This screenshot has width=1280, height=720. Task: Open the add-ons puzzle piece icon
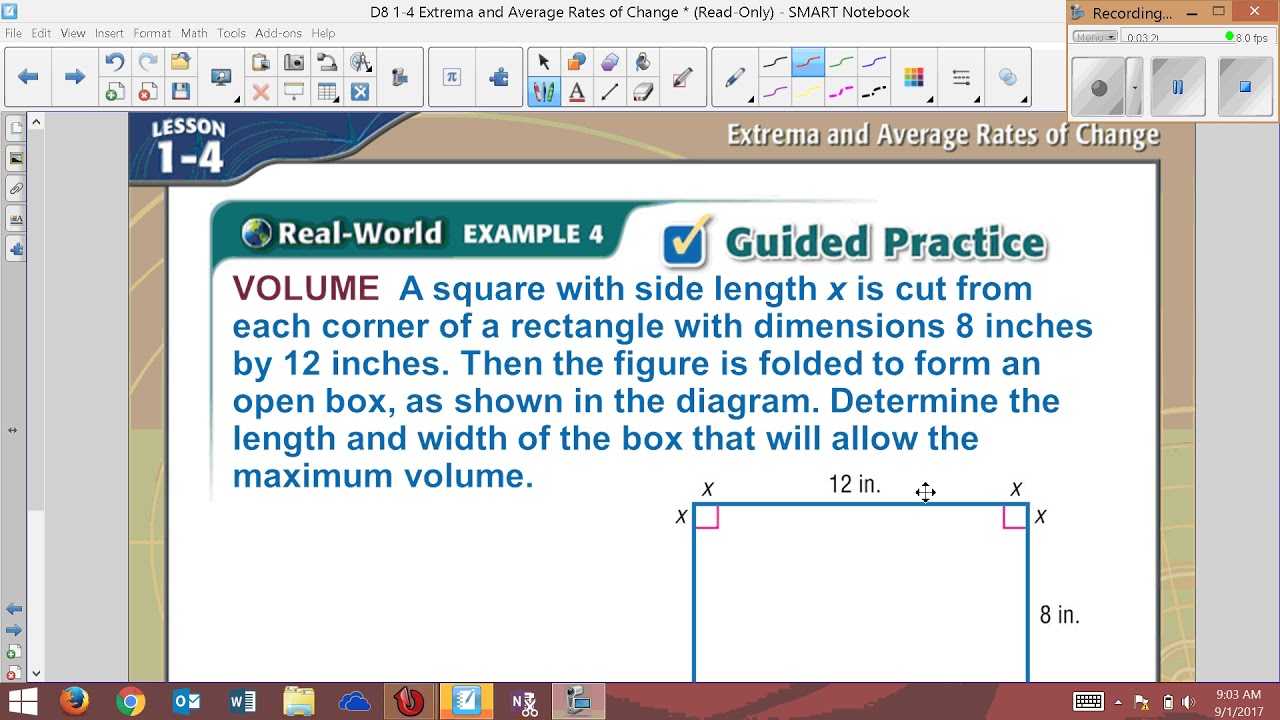click(498, 77)
